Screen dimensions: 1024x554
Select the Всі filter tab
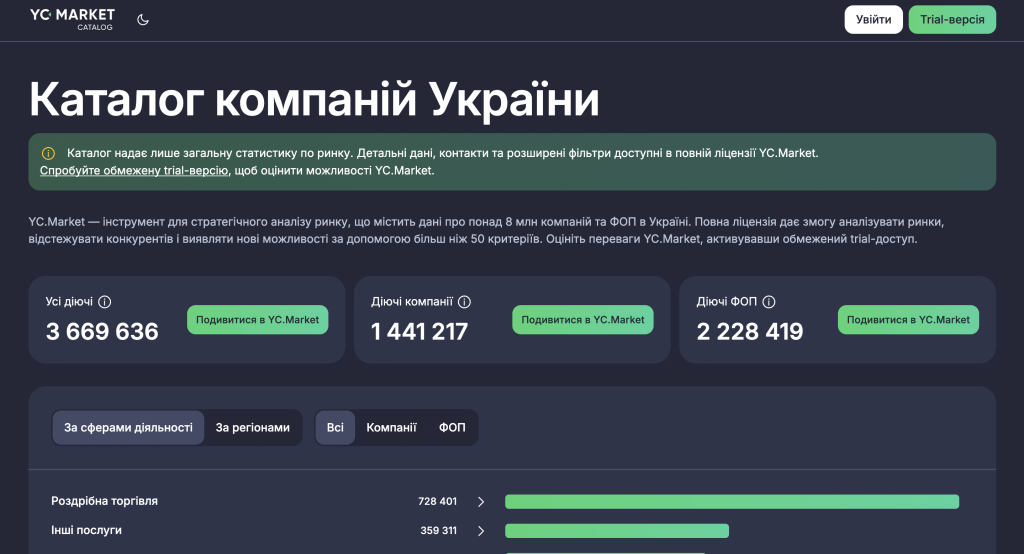coord(335,427)
